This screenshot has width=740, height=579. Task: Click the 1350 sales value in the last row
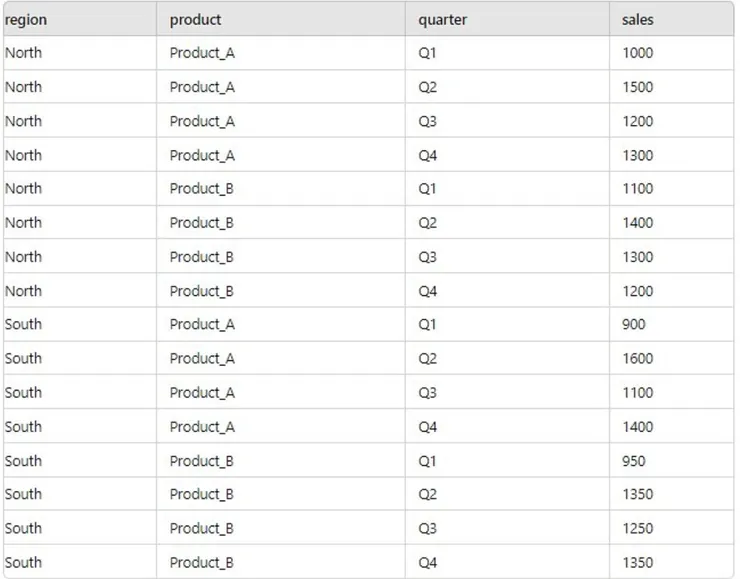click(x=637, y=562)
